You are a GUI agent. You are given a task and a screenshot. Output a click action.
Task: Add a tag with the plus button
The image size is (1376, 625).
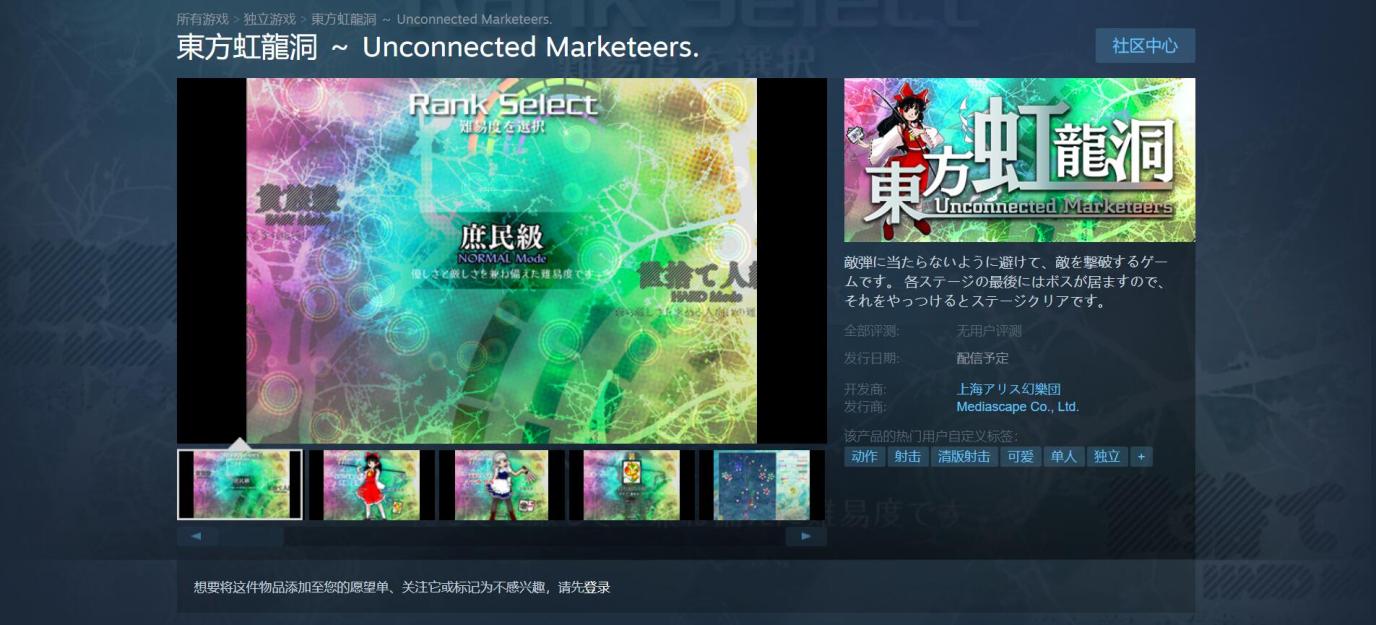point(1141,456)
